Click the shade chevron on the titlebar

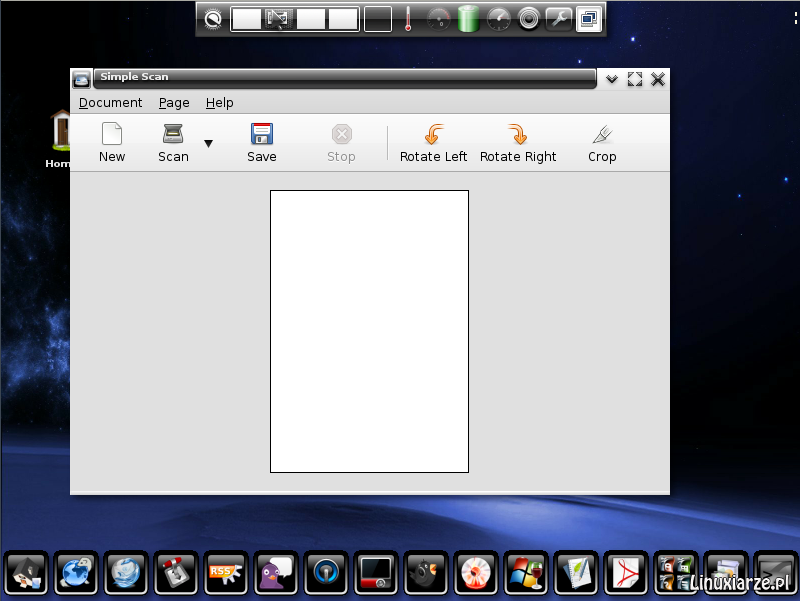click(x=611, y=80)
